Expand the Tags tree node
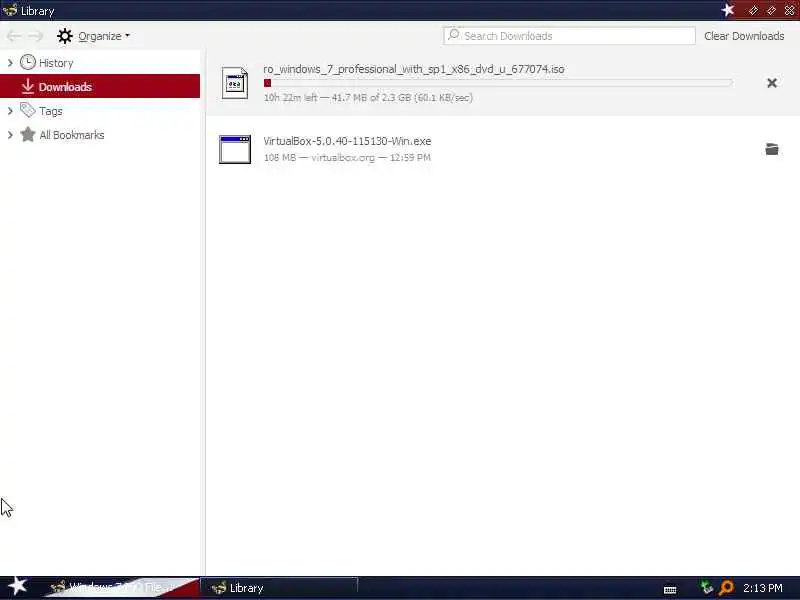 [x=10, y=111]
